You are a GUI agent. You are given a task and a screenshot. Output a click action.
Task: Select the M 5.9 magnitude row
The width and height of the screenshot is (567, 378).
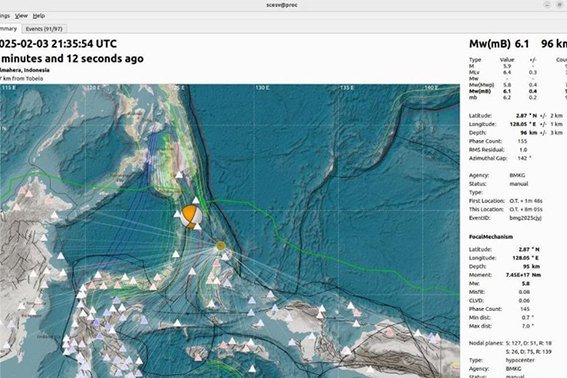pos(518,66)
